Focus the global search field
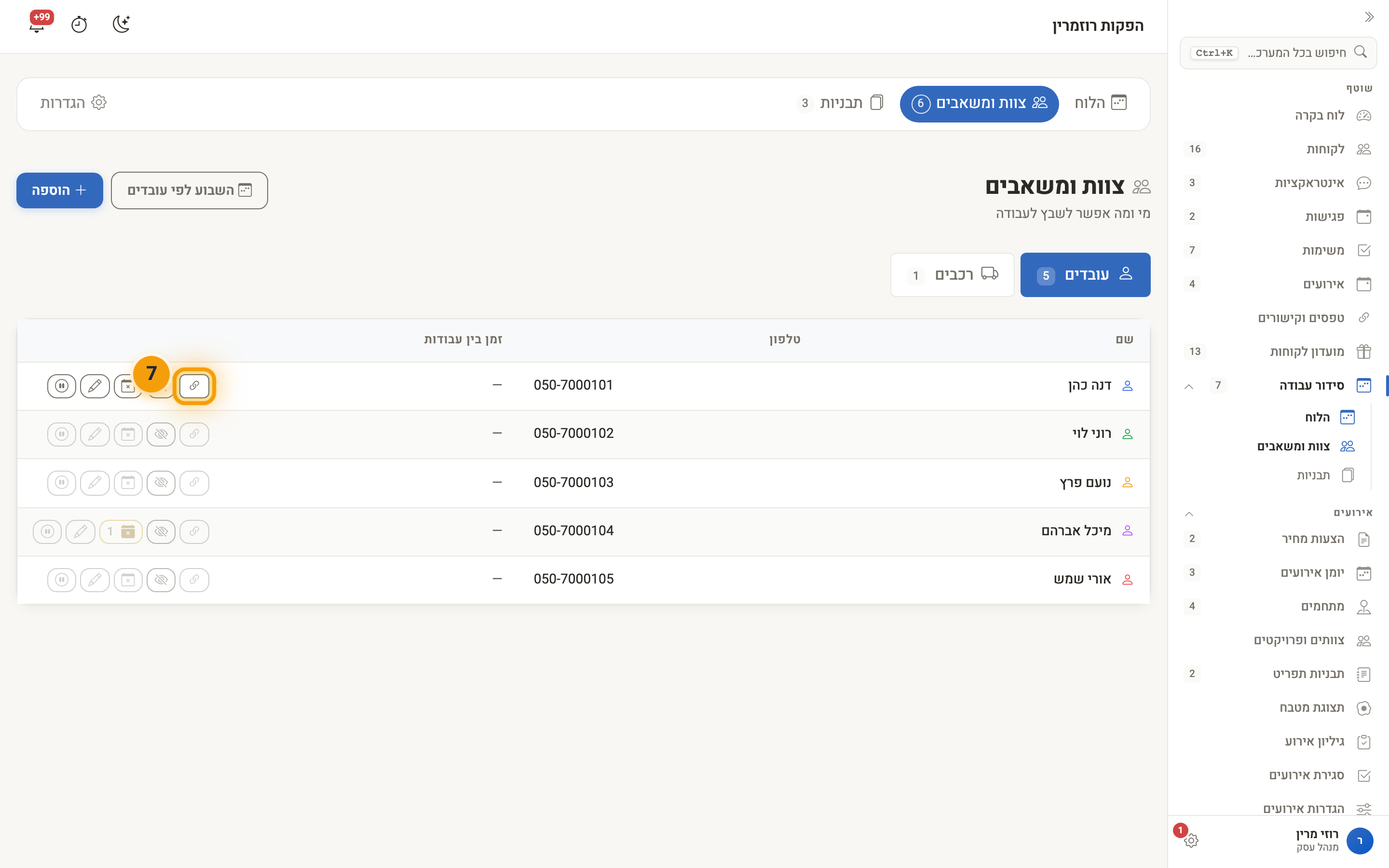Image resolution: width=1389 pixels, height=868 pixels. (1278, 53)
